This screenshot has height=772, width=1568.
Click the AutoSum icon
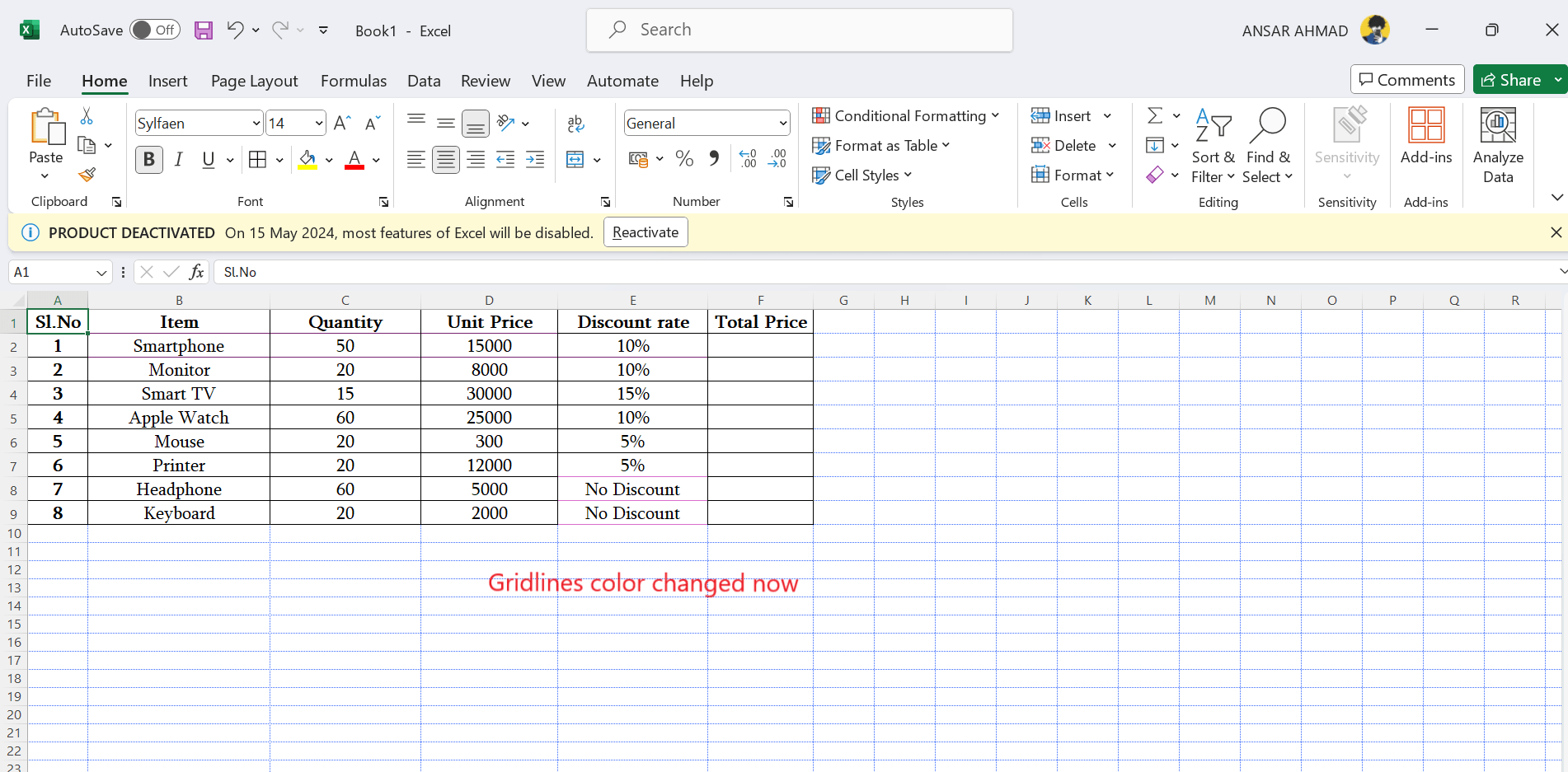click(x=1156, y=115)
